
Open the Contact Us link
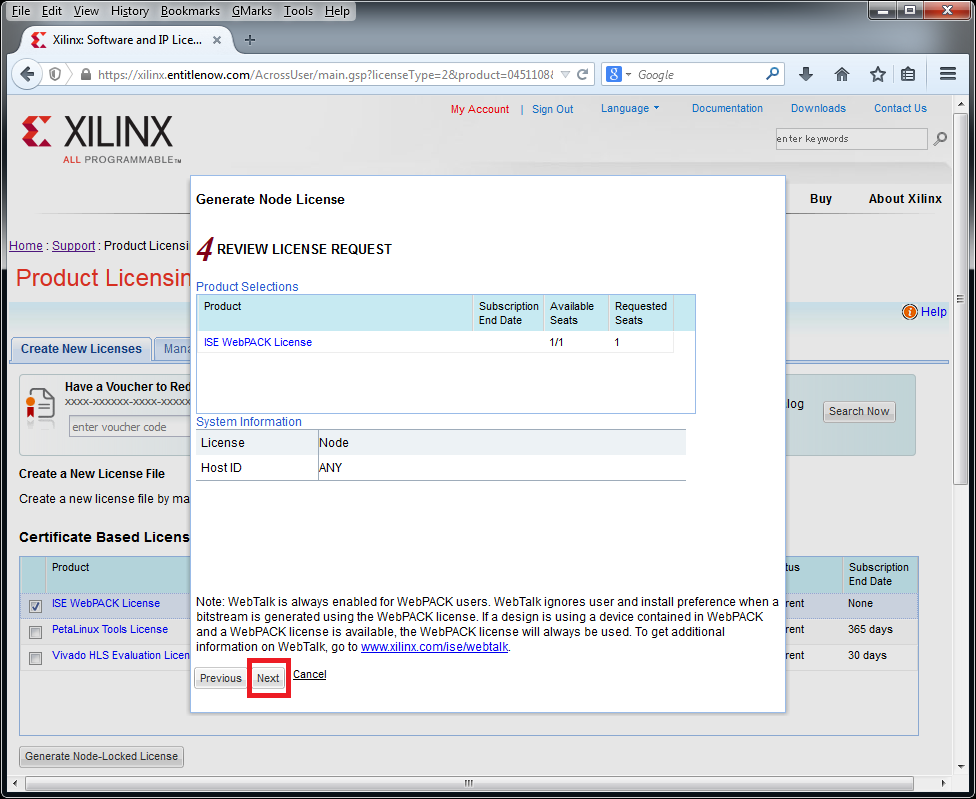coord(900,108)
